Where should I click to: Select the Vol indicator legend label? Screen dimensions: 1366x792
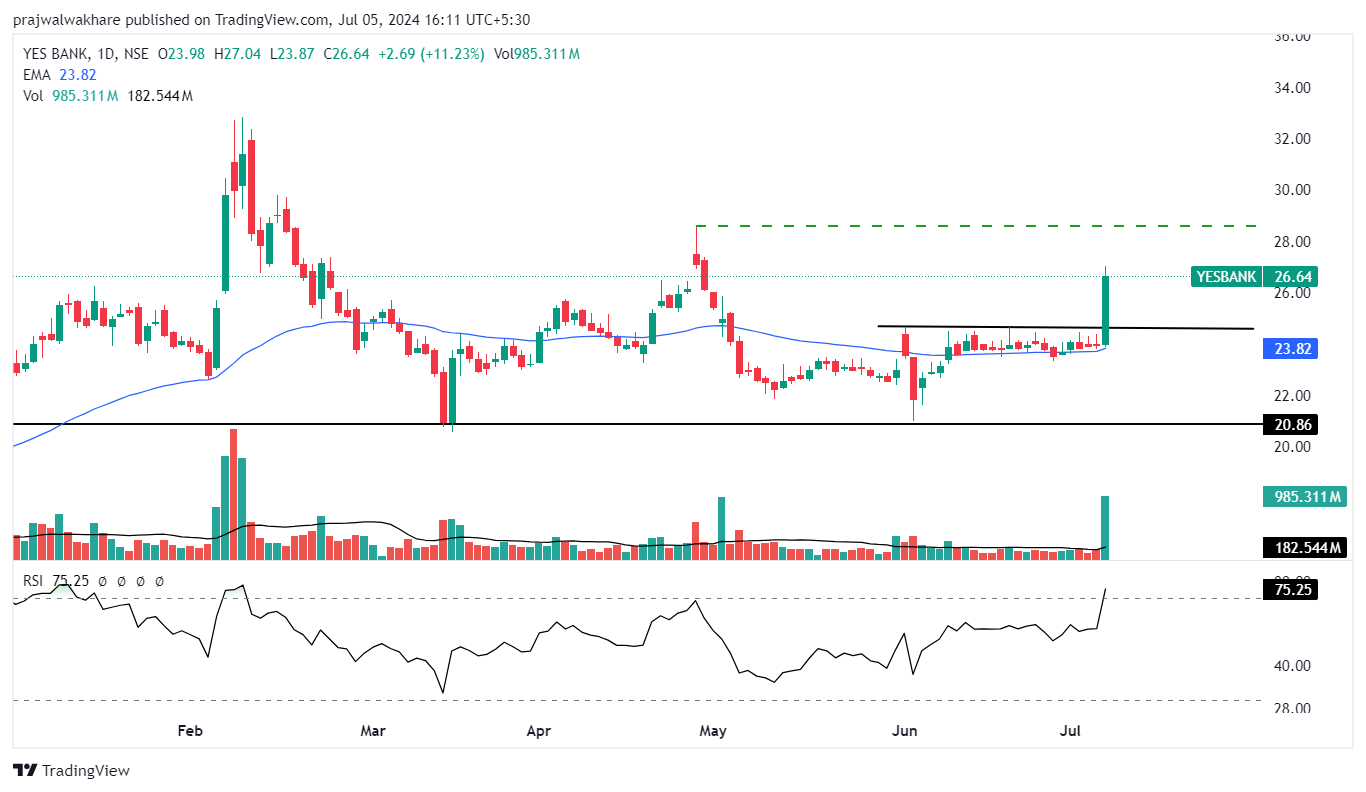[34, 95]
